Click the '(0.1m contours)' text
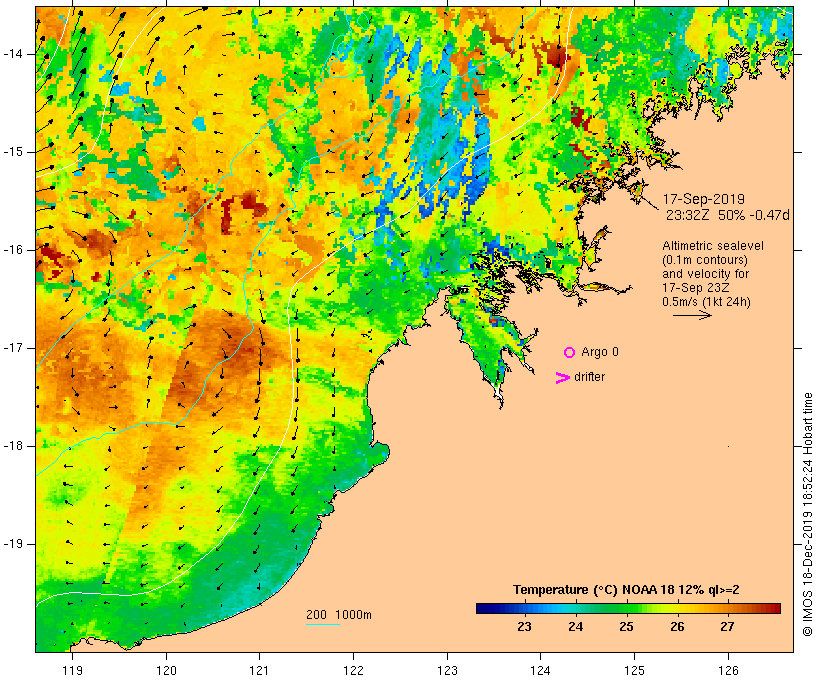Image resolution: width=820 pixels, height=680 pixels. (705, 260)
